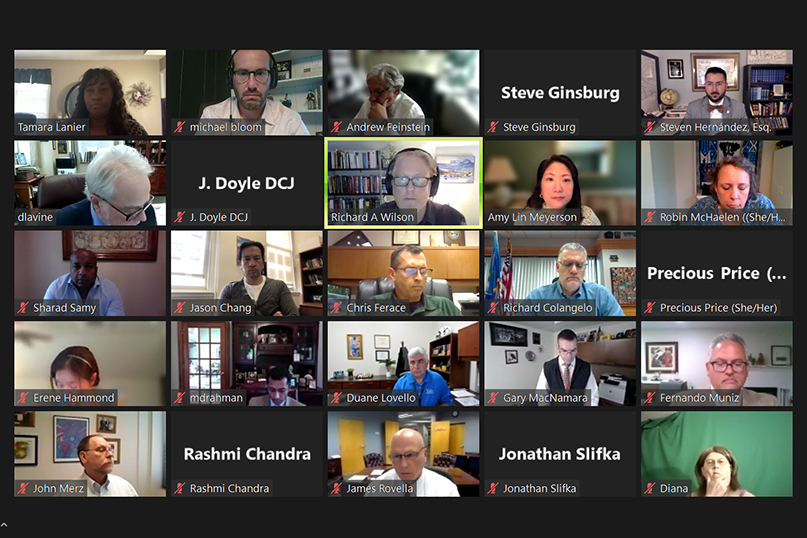The height and width of the screenshot is (538, 807).
Task: Expand the chevron arrow at bottom left corner
Action: 4,525
